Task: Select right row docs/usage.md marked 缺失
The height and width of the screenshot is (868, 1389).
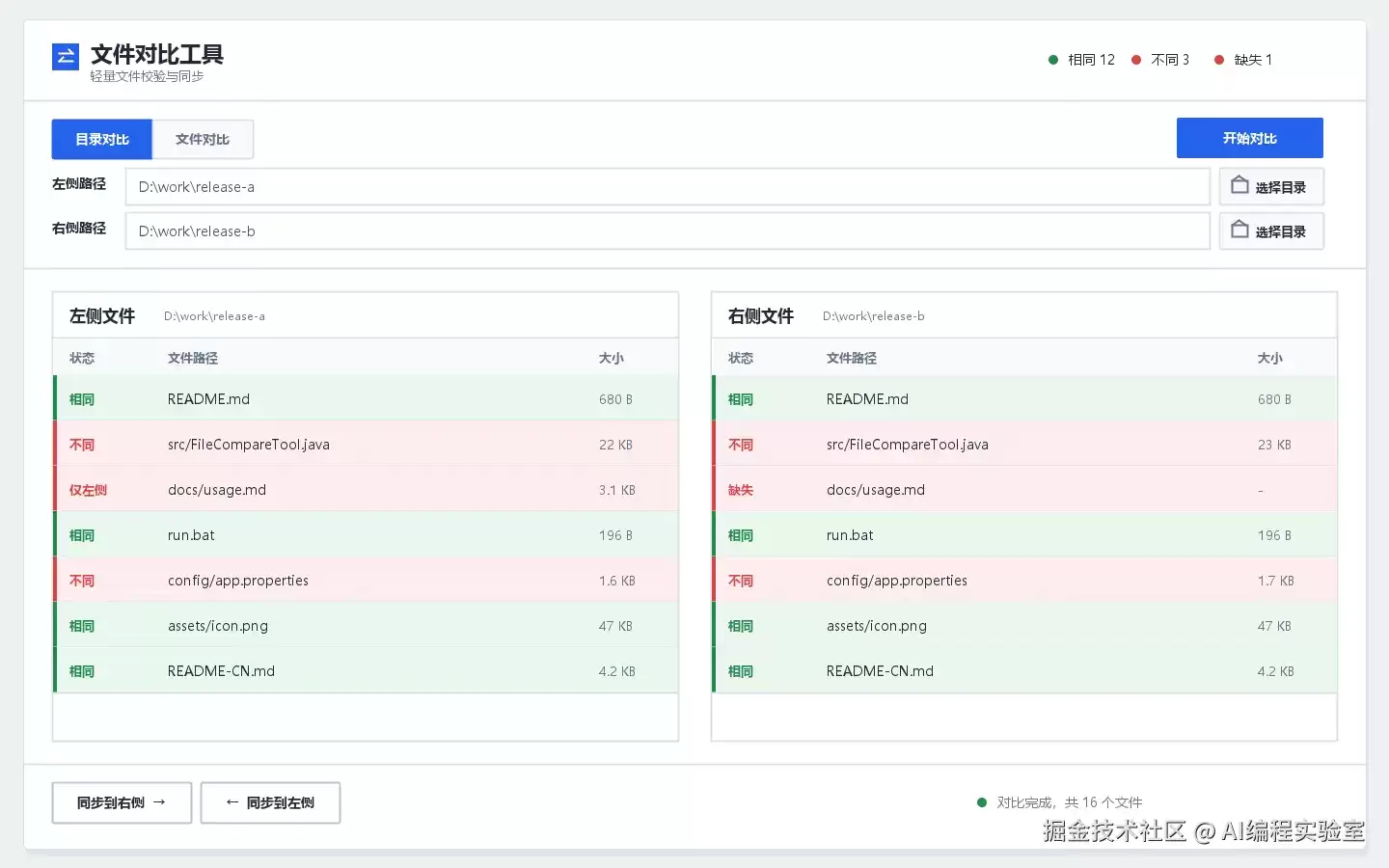Action: pos(1024,490)
